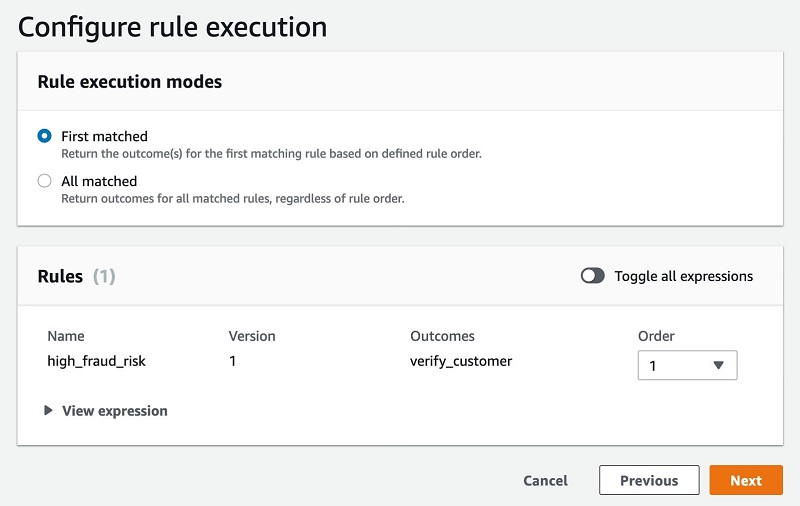Expand the View expression disclosure triangle
This screenshot has height=506, width=800.
tap(48, 411)
